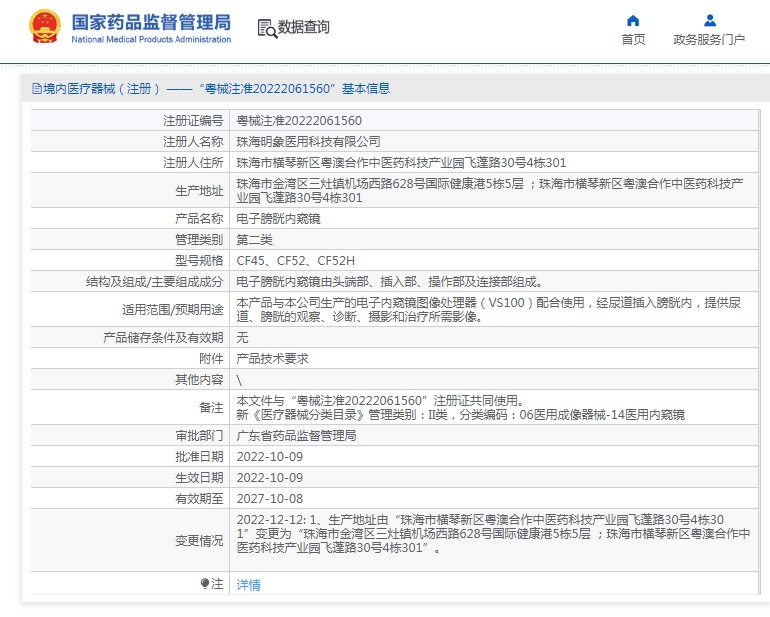Select management category value 第二类
This screenshot has height=617, width=770.
pyautogui.click(x=254, y=239)
